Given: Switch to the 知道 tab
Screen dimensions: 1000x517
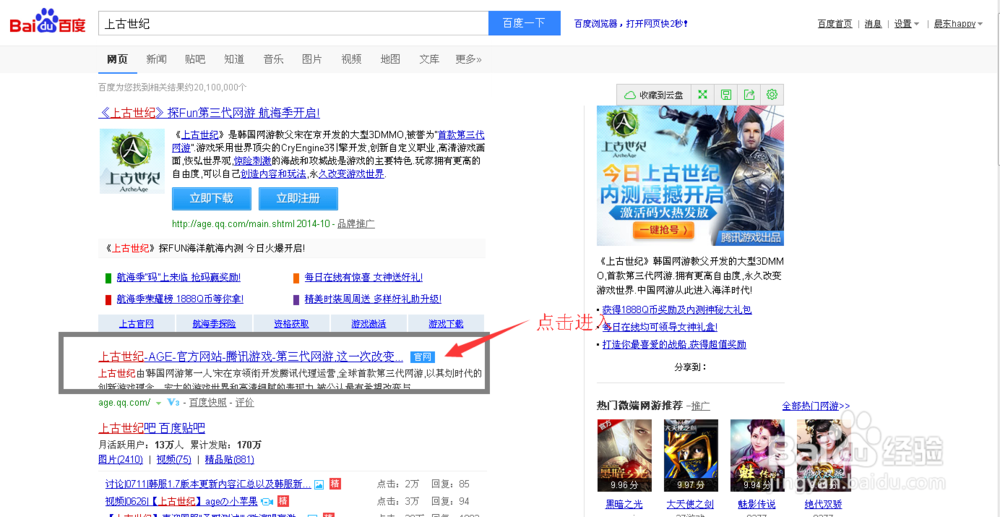Looking at the screenshot, I should point(234,59).
